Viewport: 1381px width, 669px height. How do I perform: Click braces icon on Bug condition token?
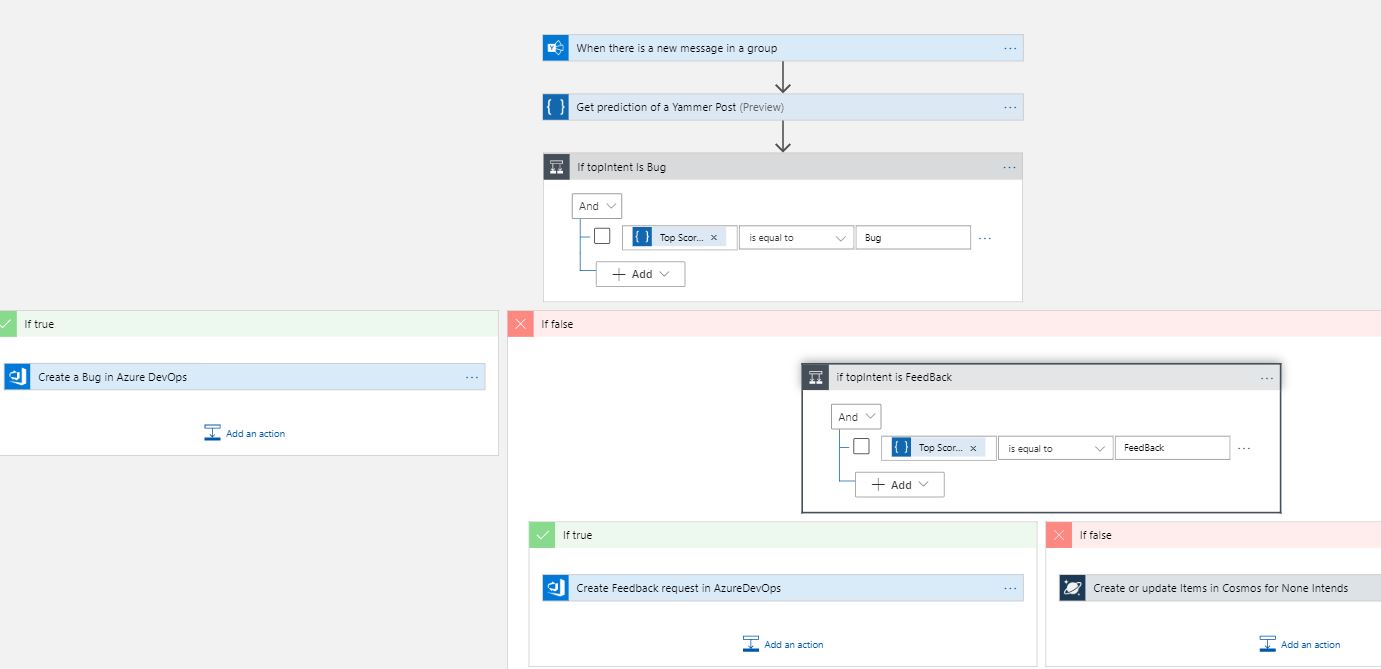click(642, 237)
